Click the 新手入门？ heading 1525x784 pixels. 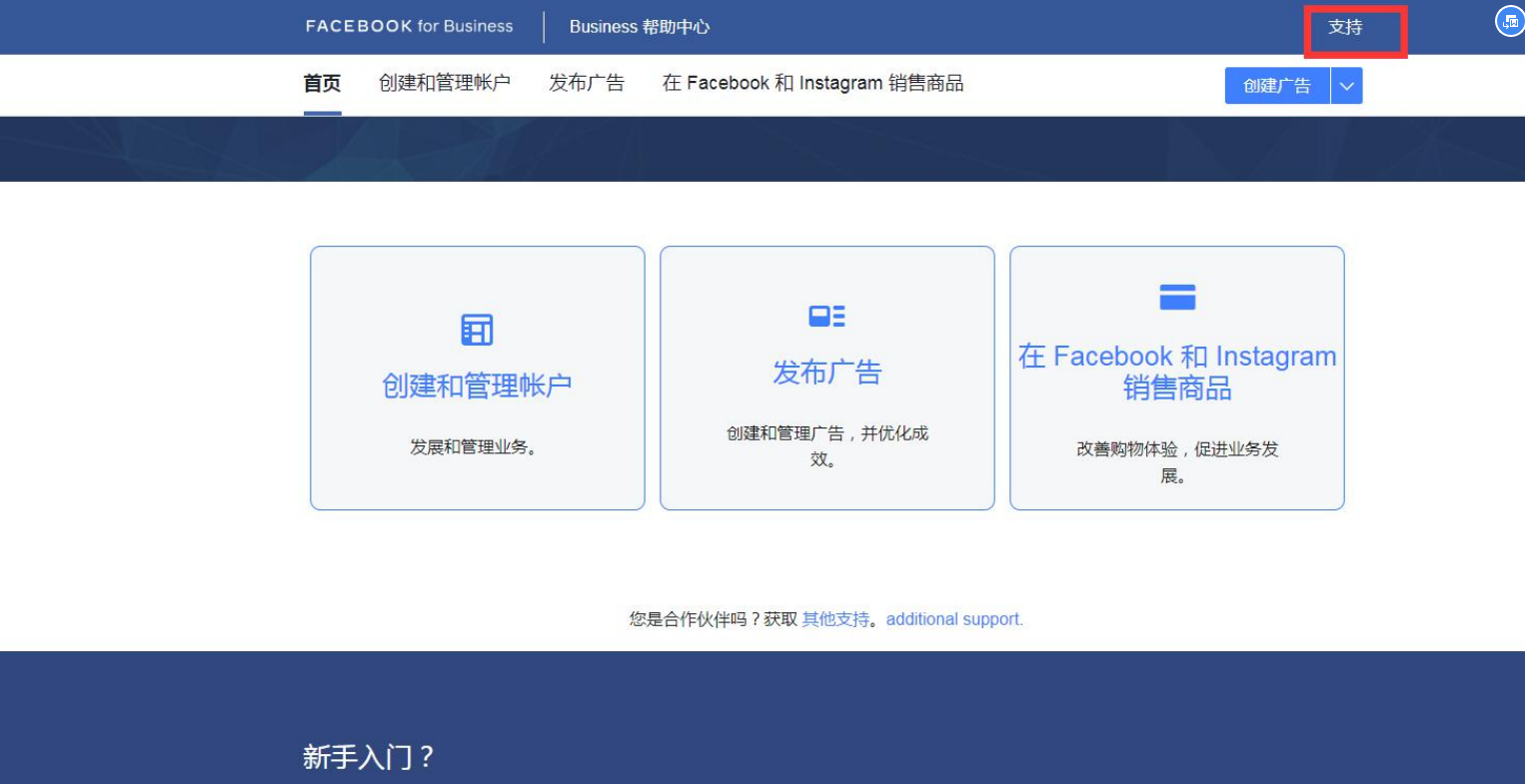pos(369,757)
